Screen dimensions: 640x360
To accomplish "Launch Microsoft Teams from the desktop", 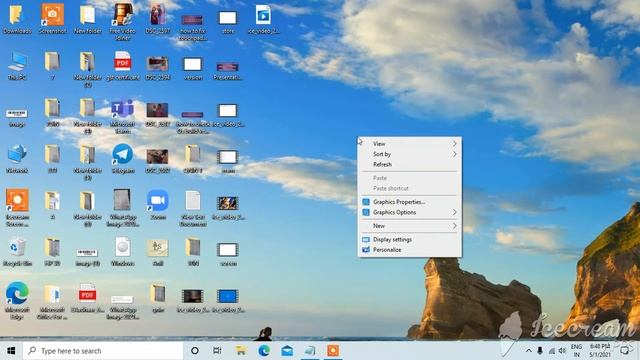I will [x=122, y=116].
